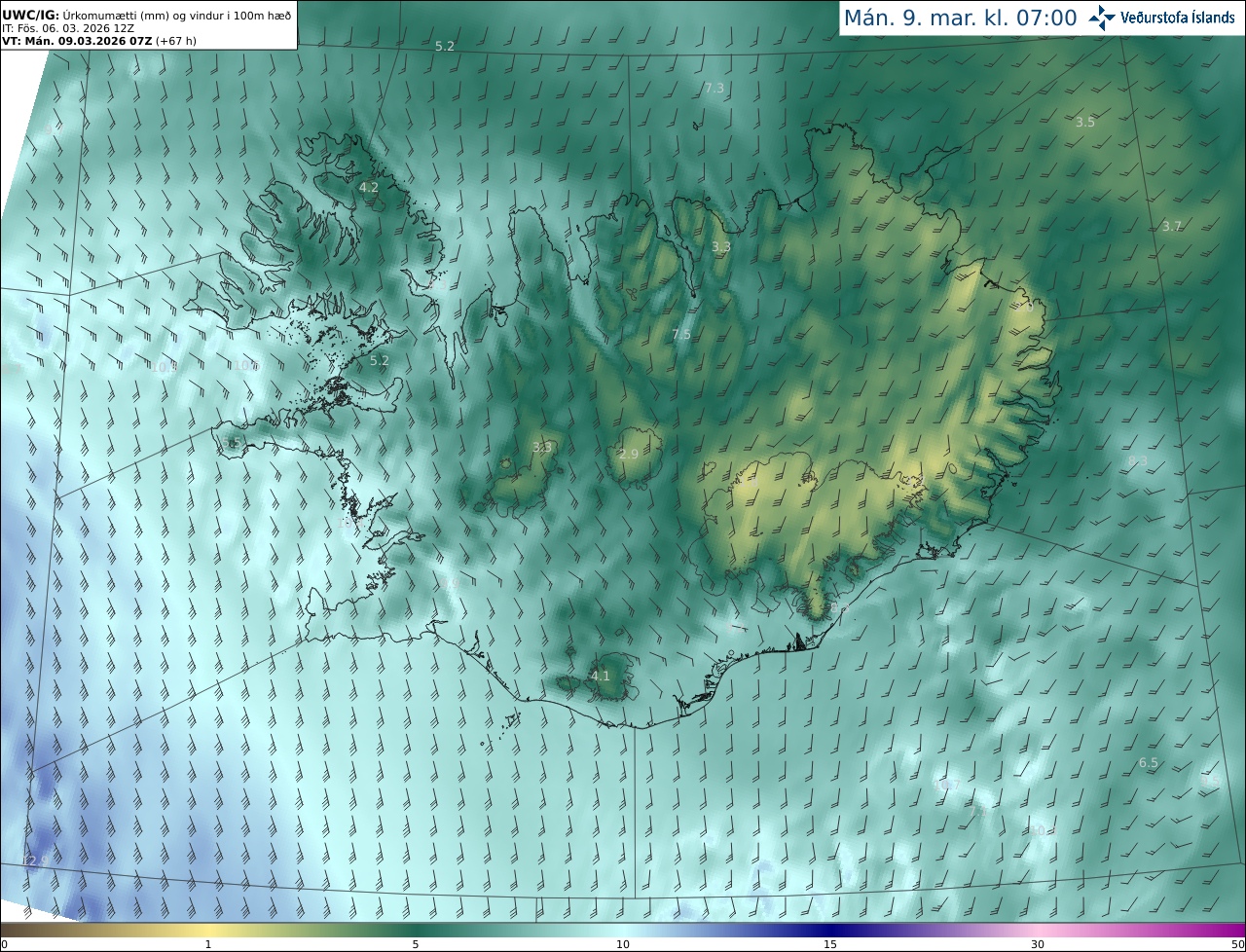
Task: Click the colour scale tick labelled 30
Action: click(1038, 944)
